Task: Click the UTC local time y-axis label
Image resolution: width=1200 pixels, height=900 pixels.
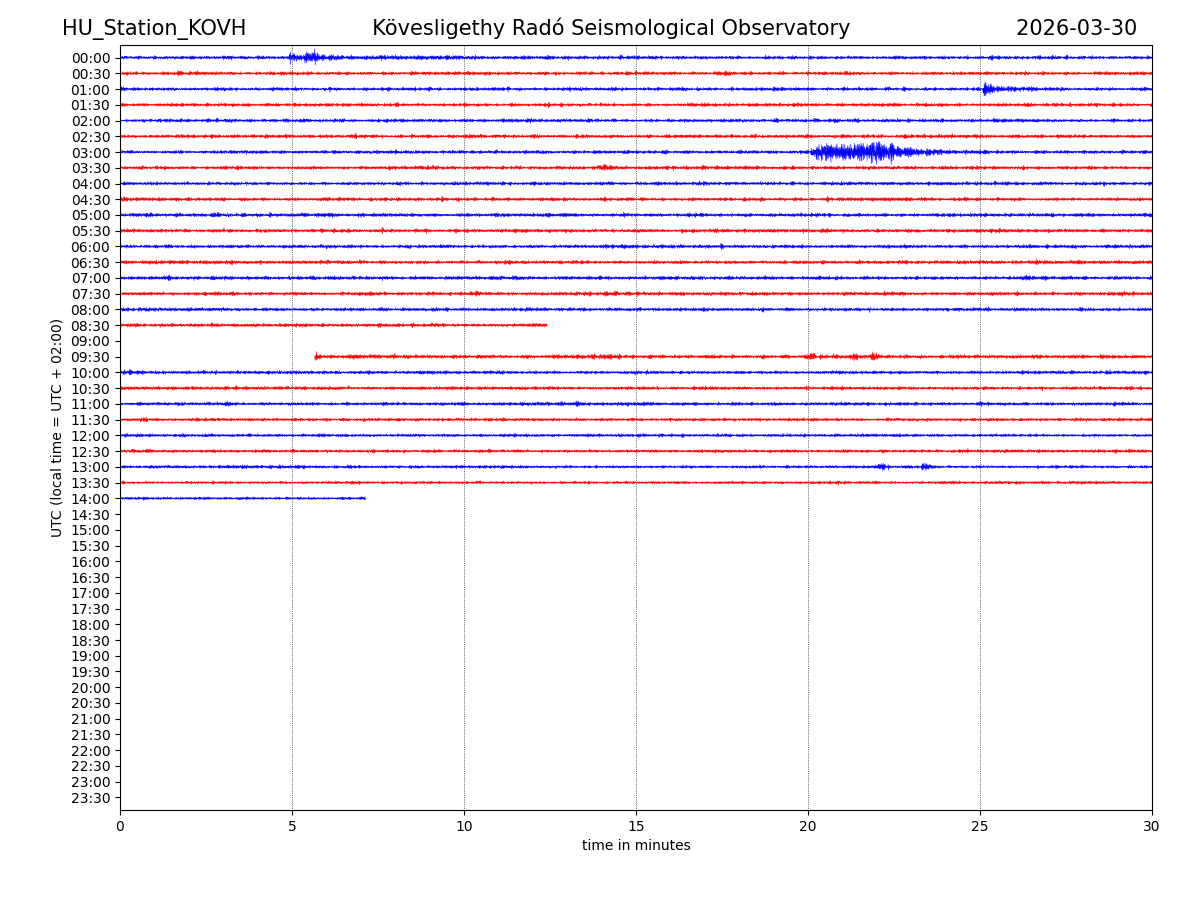Action: pos(57,428)
